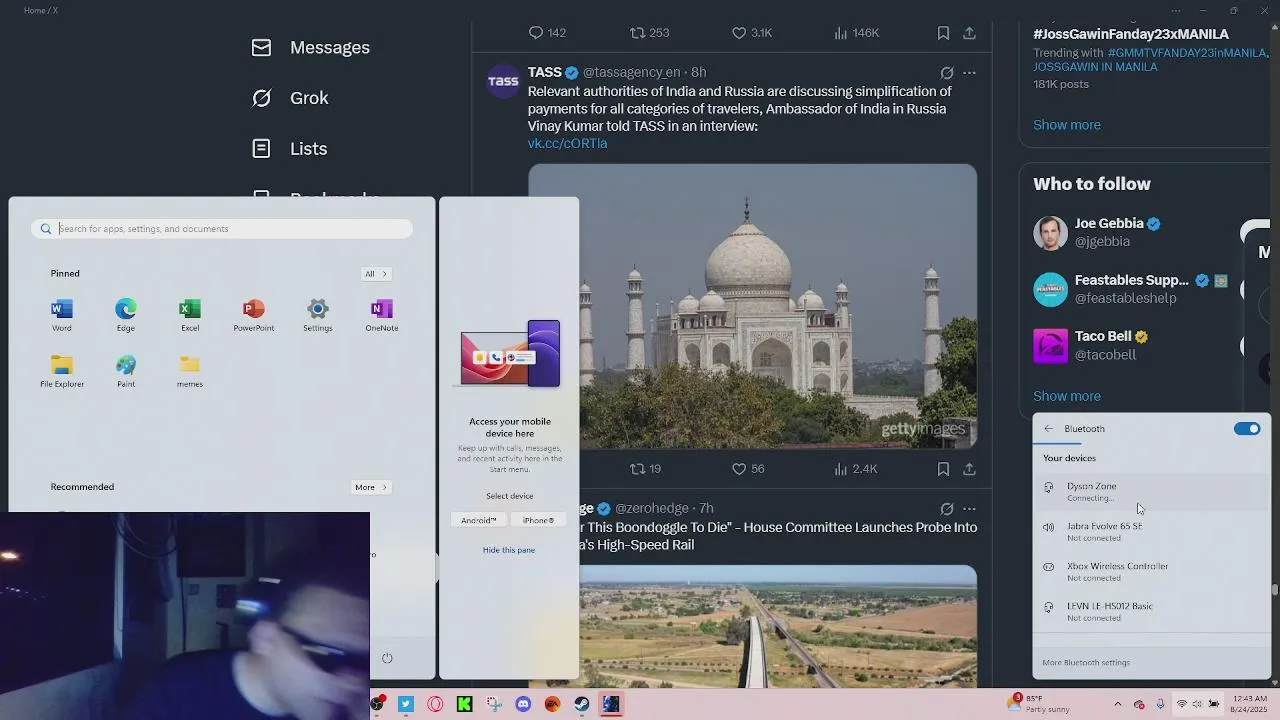Open Grok in X sidebar
The height and width of the screenshot is (720, 1280).
(290, 98)
